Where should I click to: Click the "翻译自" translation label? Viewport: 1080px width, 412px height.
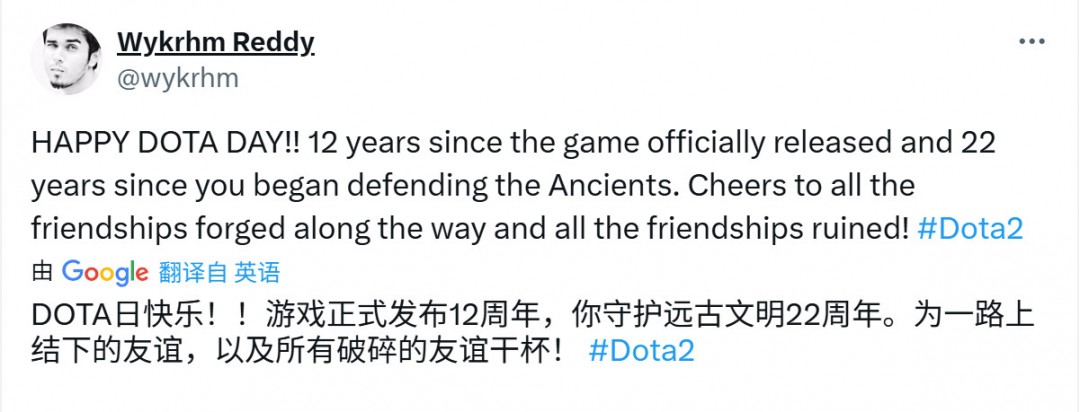click(193, 271)
